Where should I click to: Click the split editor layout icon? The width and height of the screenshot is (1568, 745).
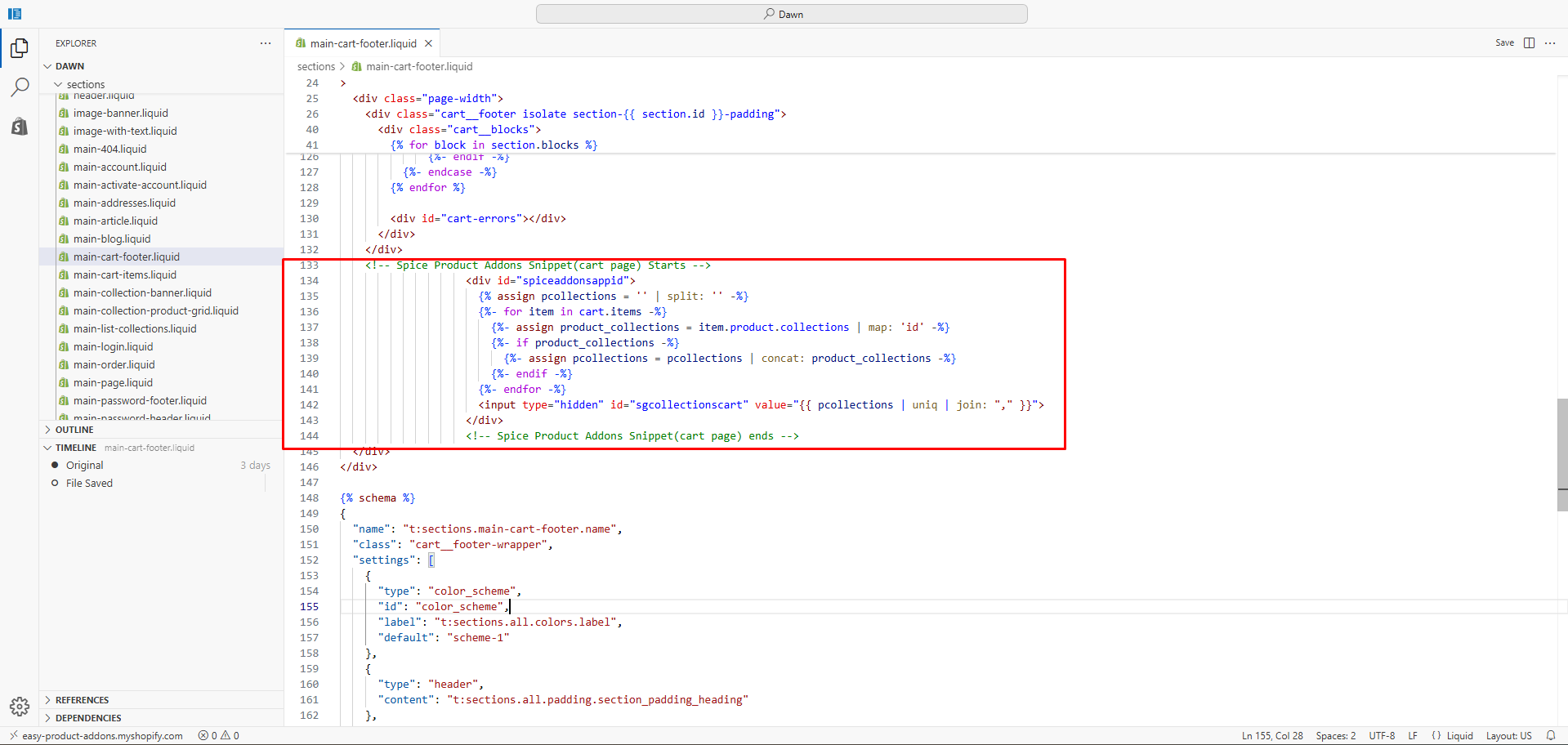[x=1529, y=43]
